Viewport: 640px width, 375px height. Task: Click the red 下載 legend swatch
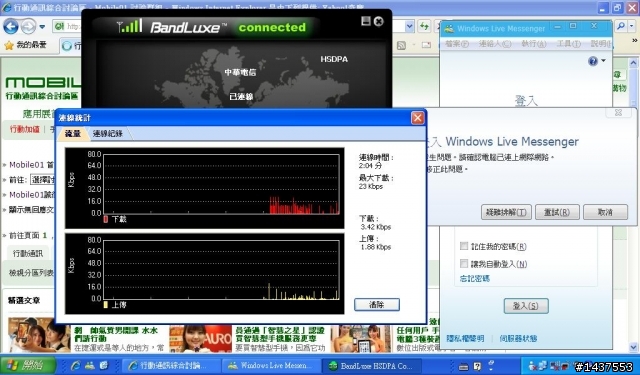pos(106,220)
